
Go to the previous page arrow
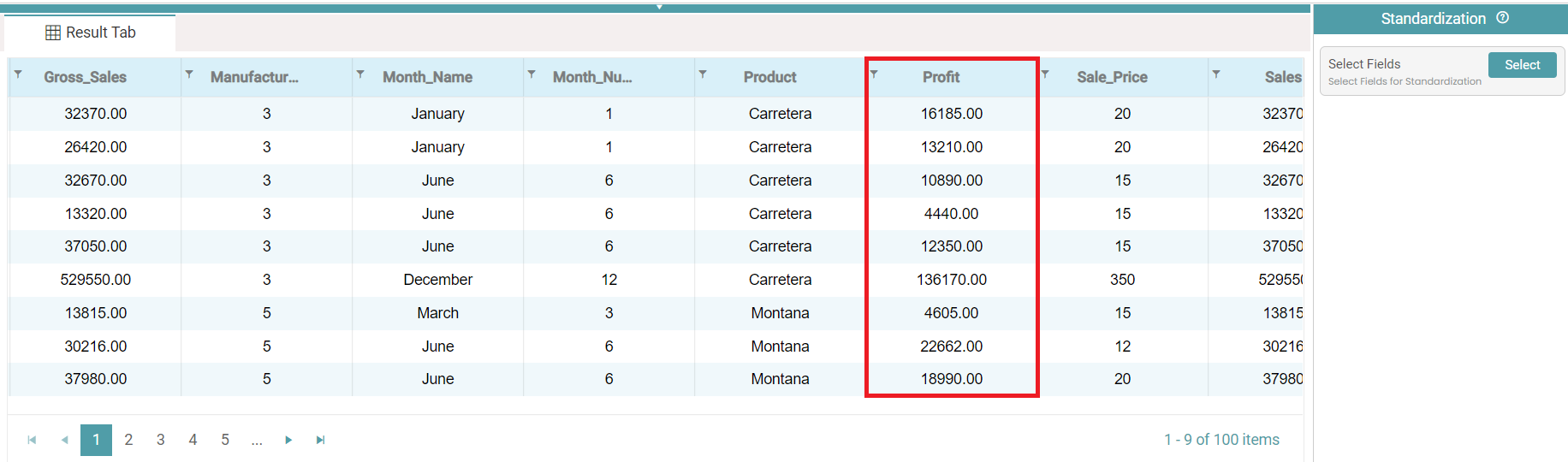[64, 440]
